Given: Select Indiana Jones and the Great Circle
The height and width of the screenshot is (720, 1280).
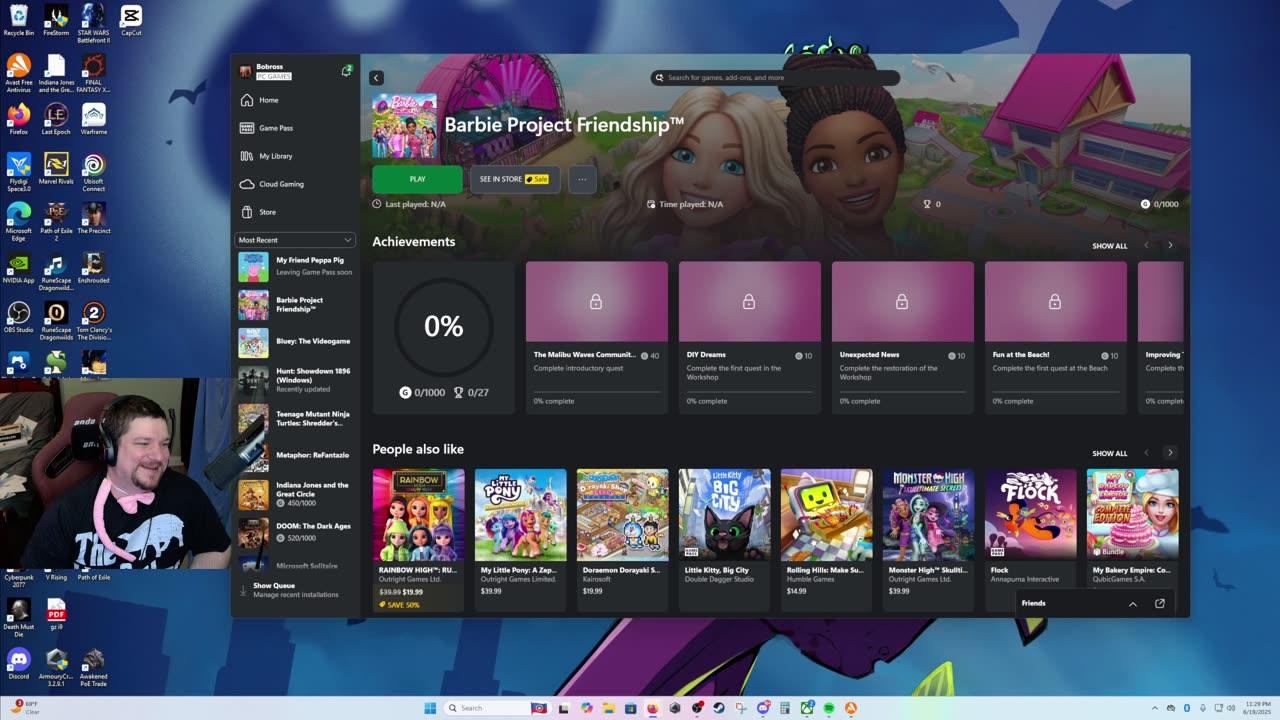Looking at the screenshot, I should (295, 494).
